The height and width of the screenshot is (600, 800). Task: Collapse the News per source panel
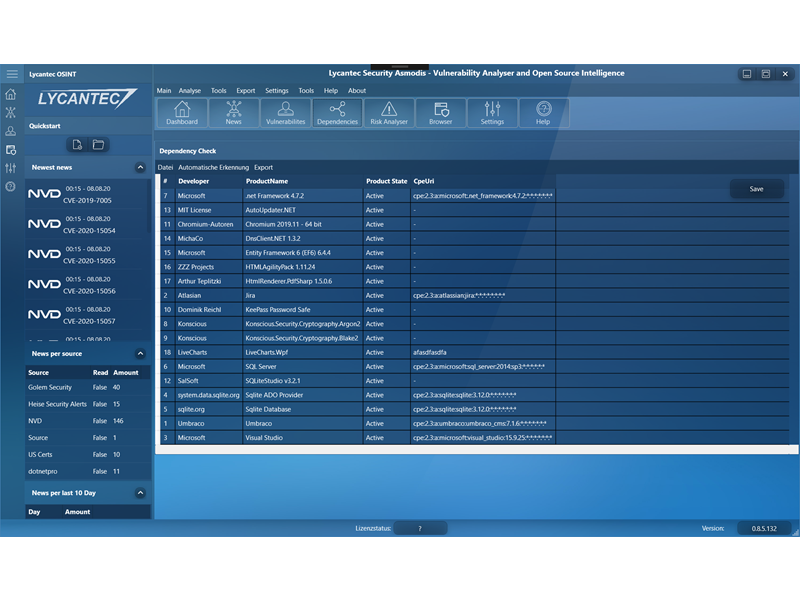[140, 354]
